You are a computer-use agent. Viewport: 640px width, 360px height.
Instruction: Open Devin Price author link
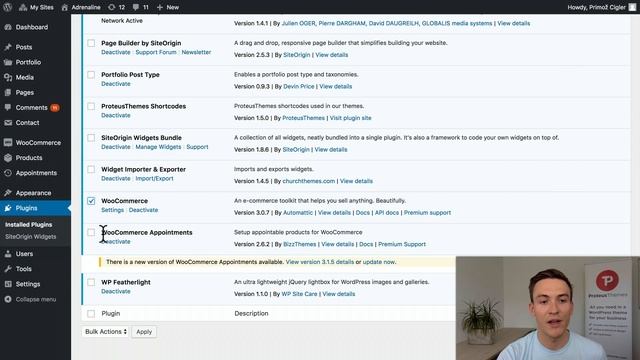click(299, 87)
